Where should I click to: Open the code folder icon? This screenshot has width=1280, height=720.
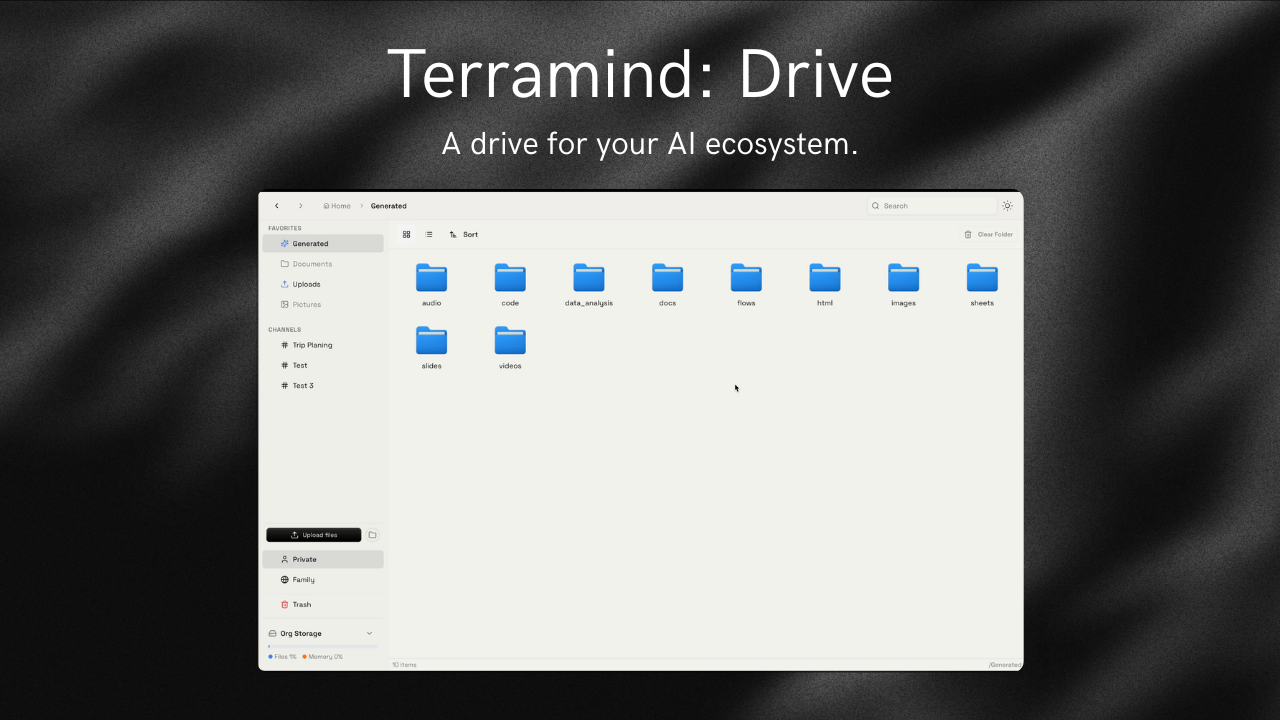[x=510, y=278]
